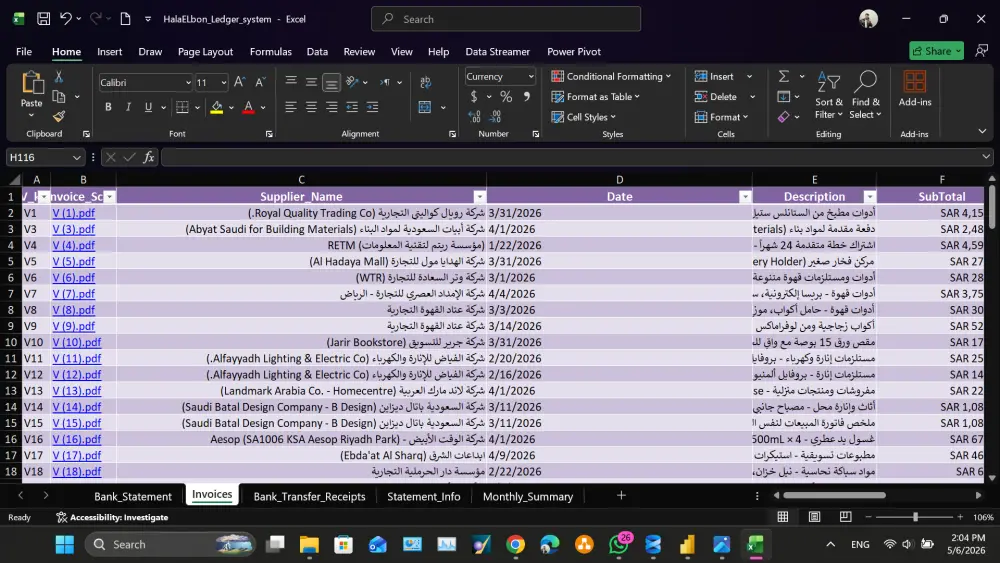
Task: Toggle Top Align vertical alignment
Action: pyautogui.click(x=291, y=81)
